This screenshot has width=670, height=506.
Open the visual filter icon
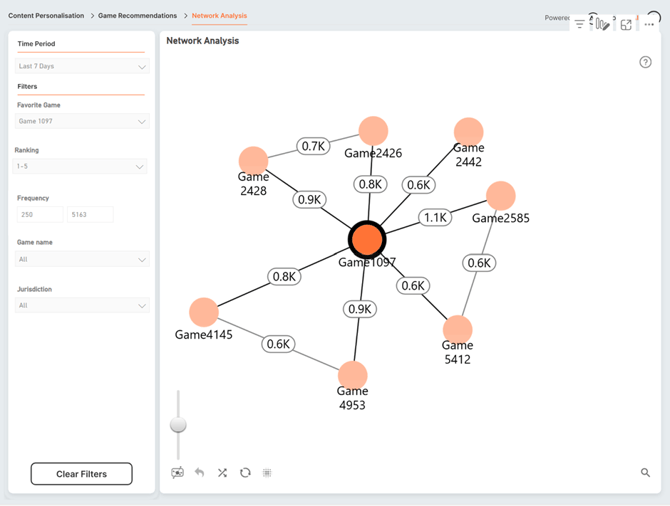pyautogui.click(x=580, y=24)
